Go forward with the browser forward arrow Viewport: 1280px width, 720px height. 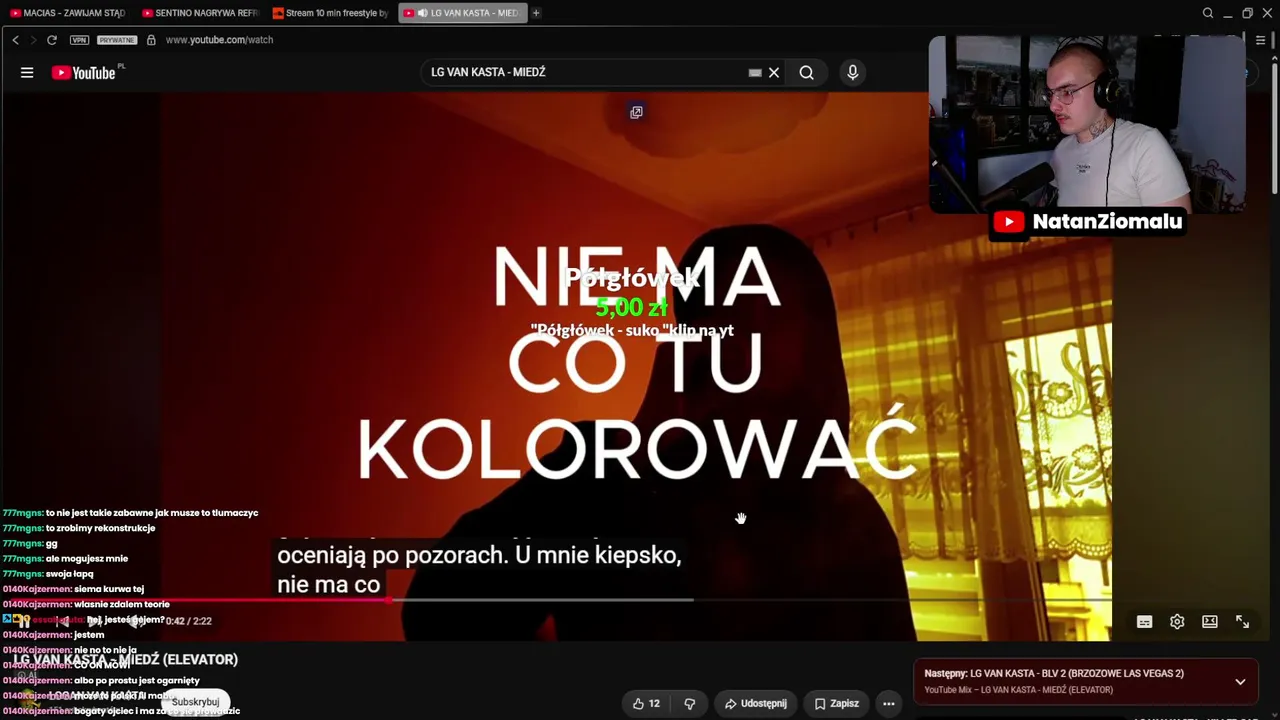pos(33,40)
